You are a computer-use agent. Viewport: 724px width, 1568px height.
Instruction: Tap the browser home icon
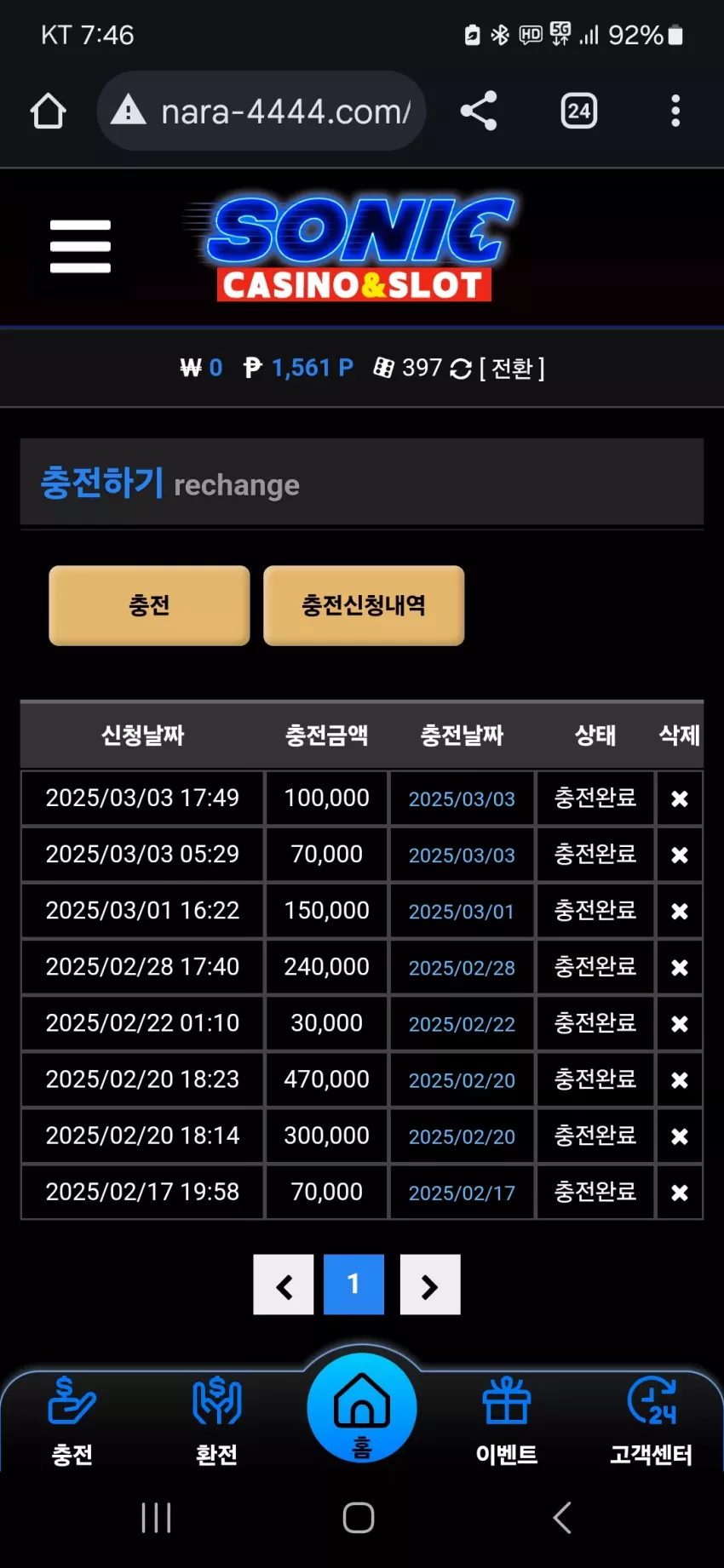[49, 111]
